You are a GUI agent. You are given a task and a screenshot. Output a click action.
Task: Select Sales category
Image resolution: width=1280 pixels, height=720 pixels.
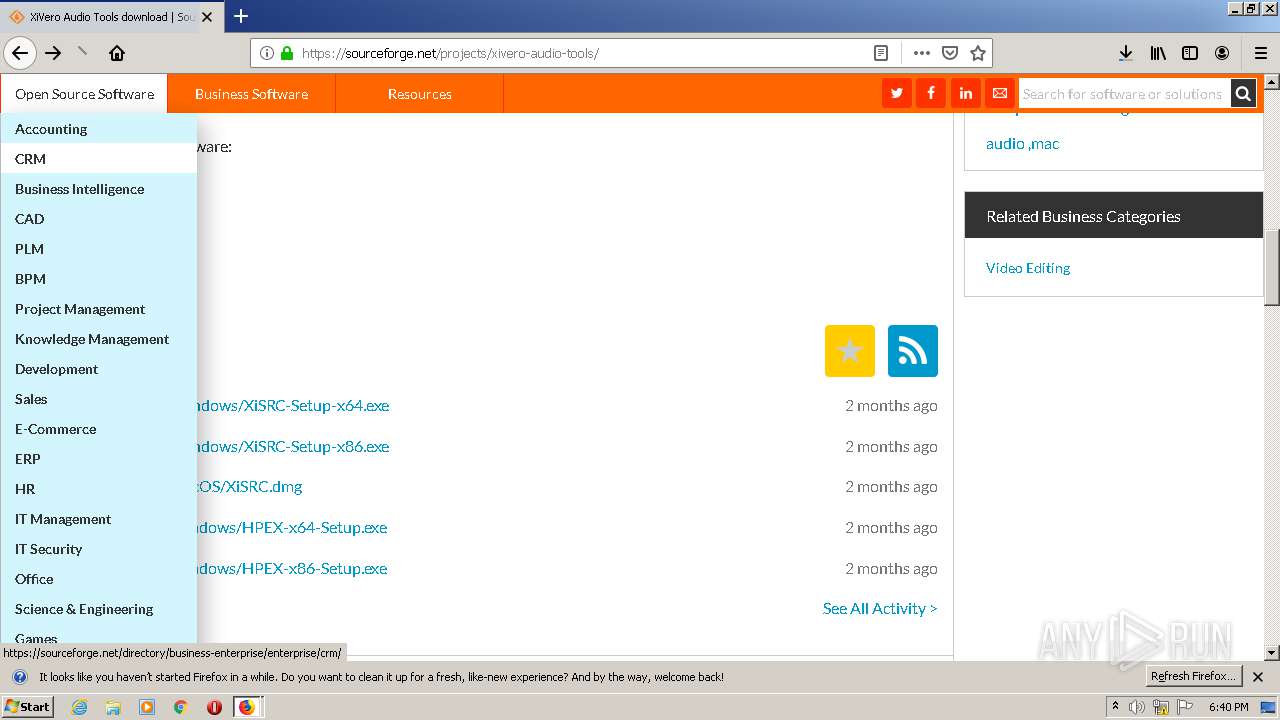click(x=99, y=399)
